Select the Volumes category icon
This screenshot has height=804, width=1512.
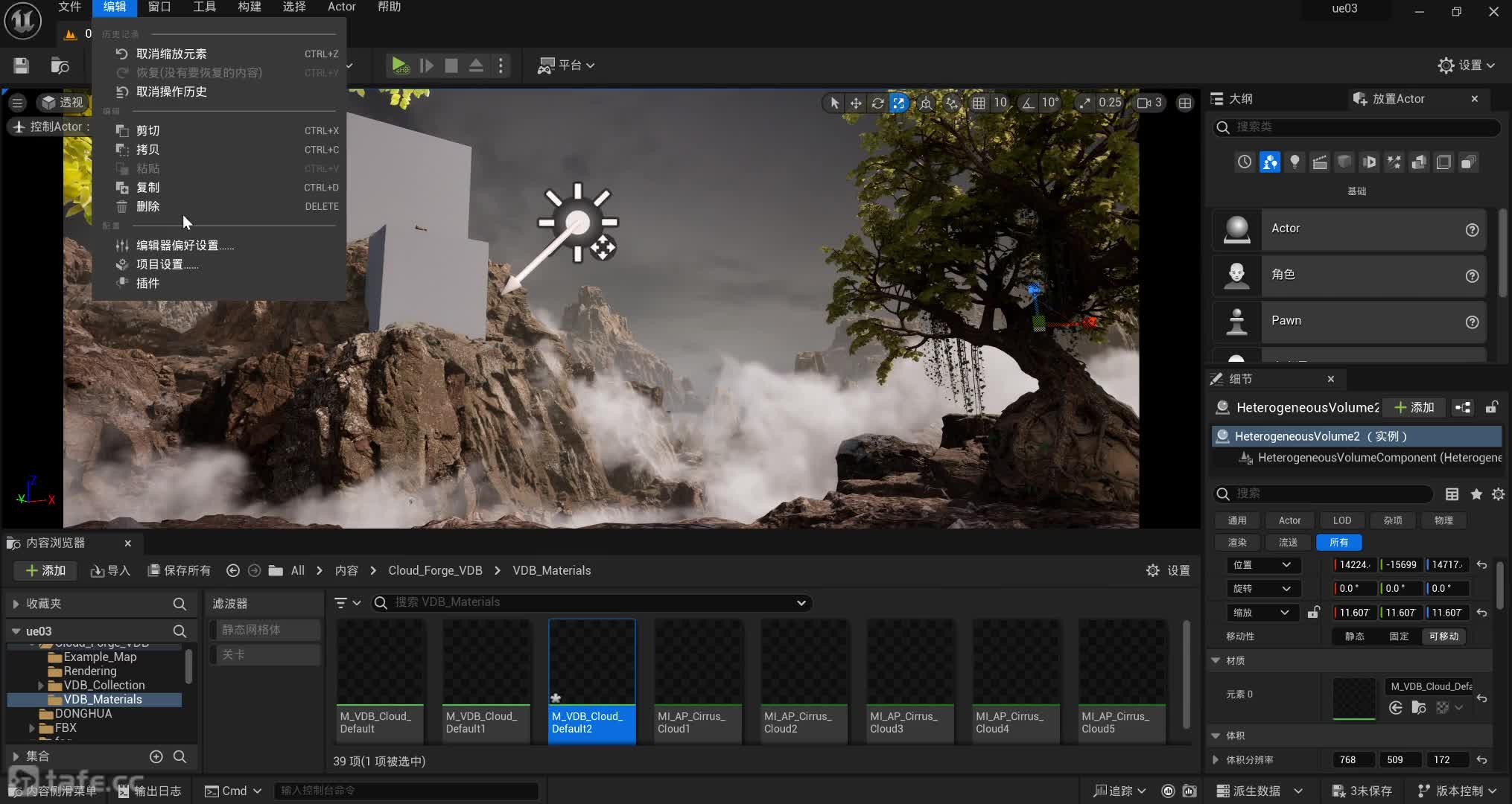tap(1443, 162)
